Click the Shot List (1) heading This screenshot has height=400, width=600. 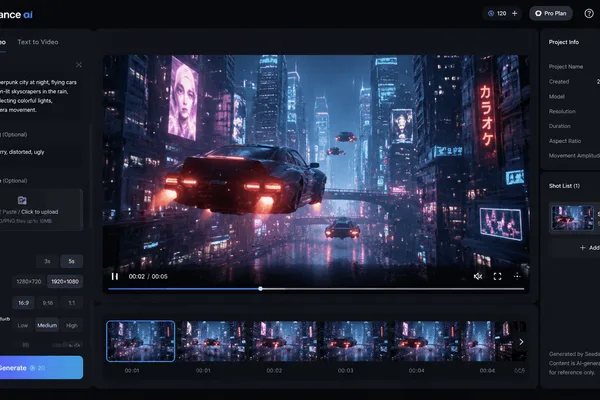[x=564, y=186]
